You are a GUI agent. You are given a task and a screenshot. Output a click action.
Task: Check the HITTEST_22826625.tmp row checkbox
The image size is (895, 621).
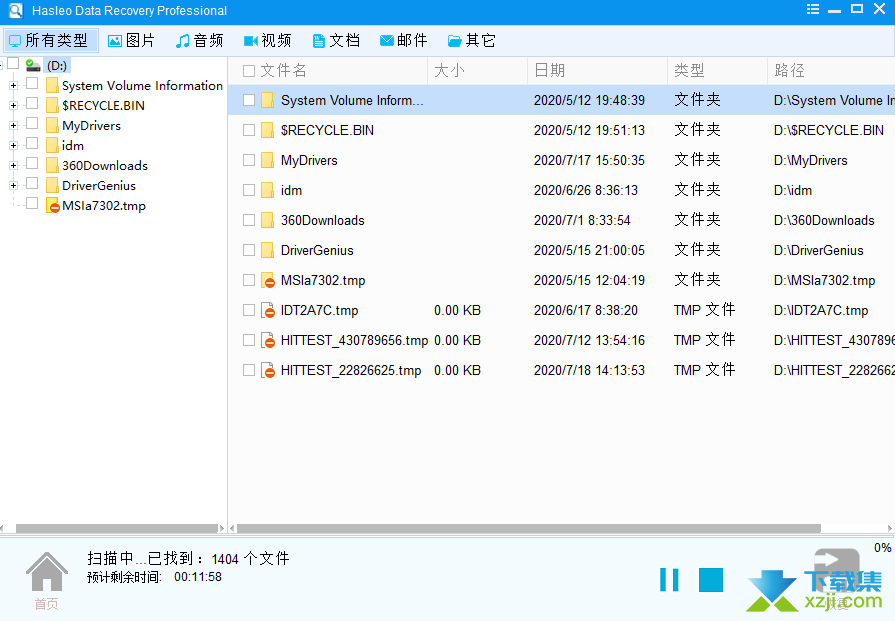[x=249, y=370]
